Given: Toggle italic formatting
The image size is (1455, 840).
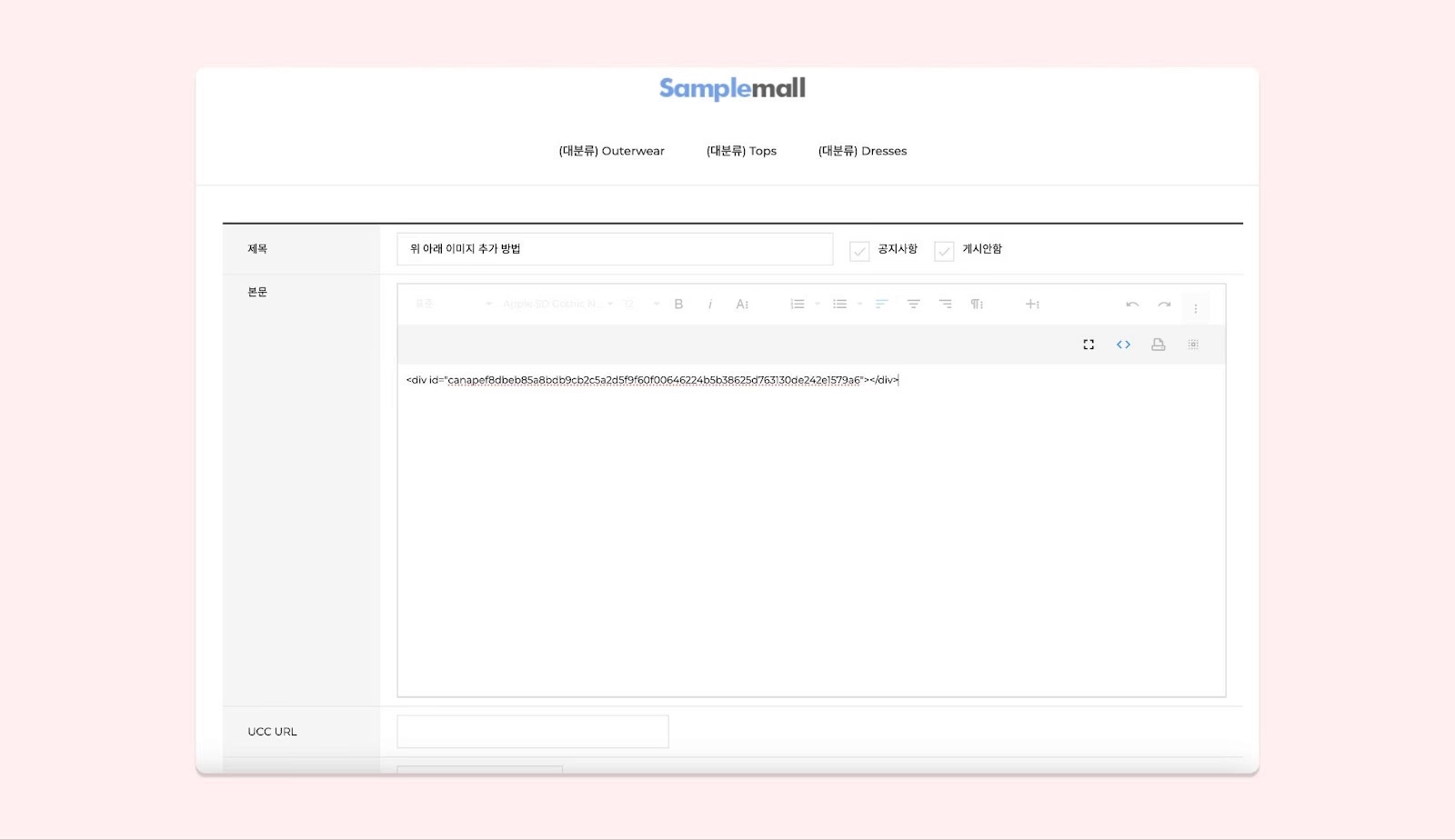Looking at the screenshot, I should click(x=710, y=305).
